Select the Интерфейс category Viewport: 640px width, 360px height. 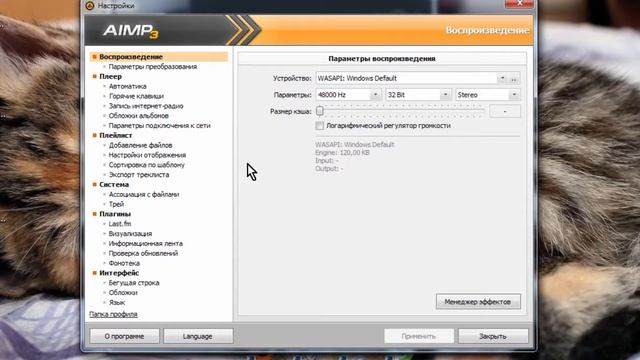coord(119,273)
